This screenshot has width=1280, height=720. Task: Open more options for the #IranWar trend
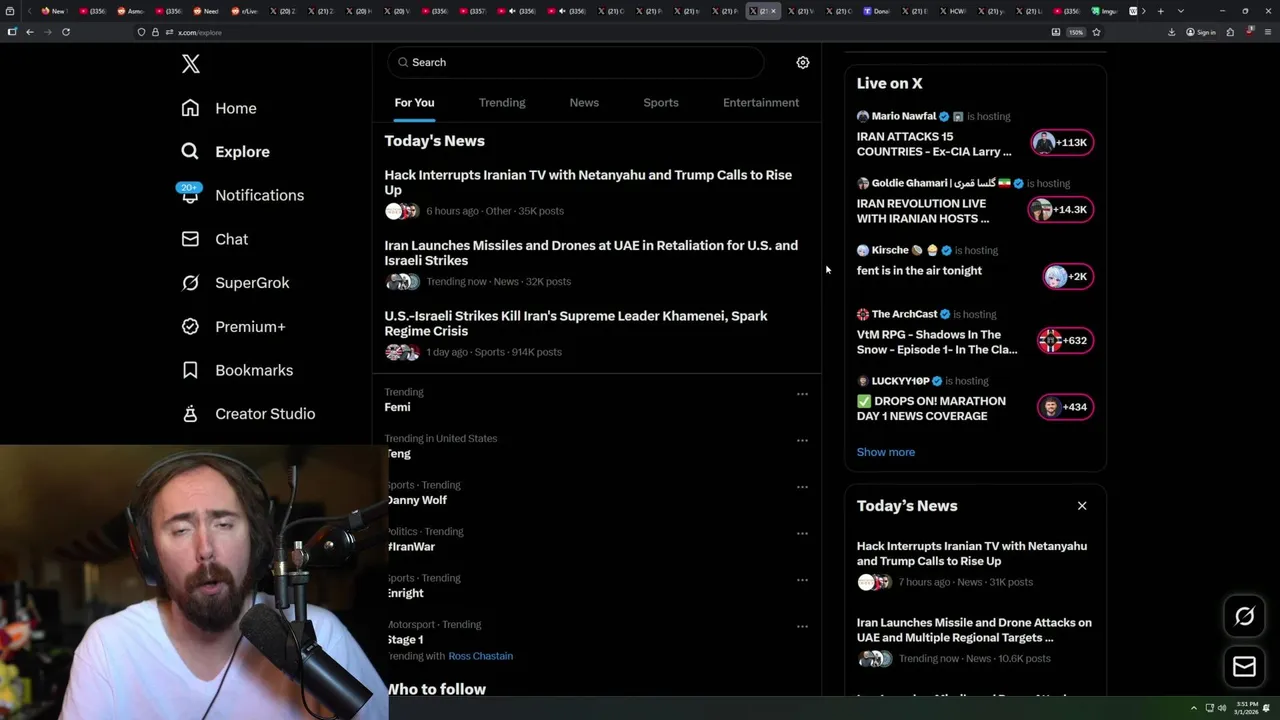802,533
